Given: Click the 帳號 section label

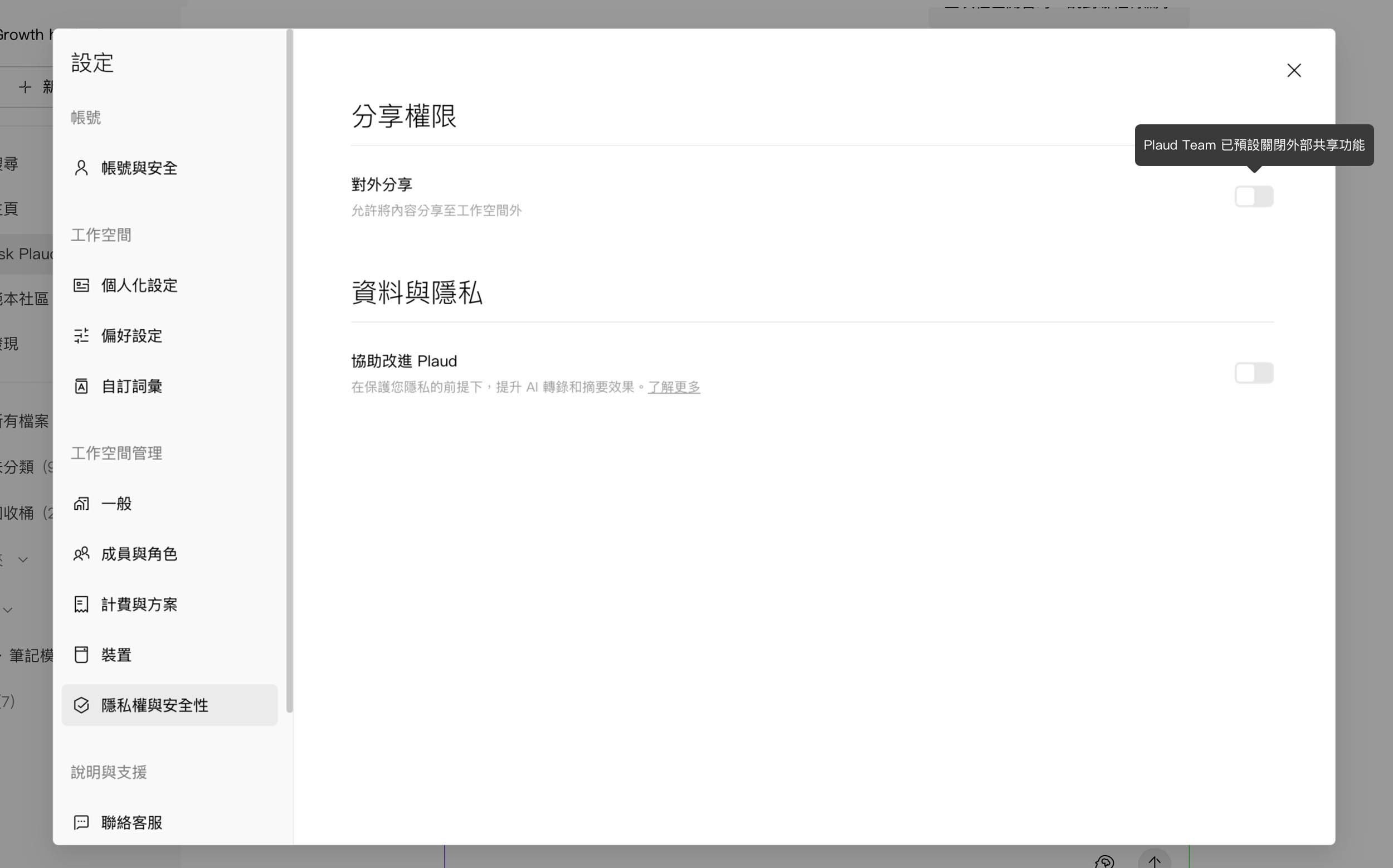Looking at the screenshot, I should tap(86, 118).
